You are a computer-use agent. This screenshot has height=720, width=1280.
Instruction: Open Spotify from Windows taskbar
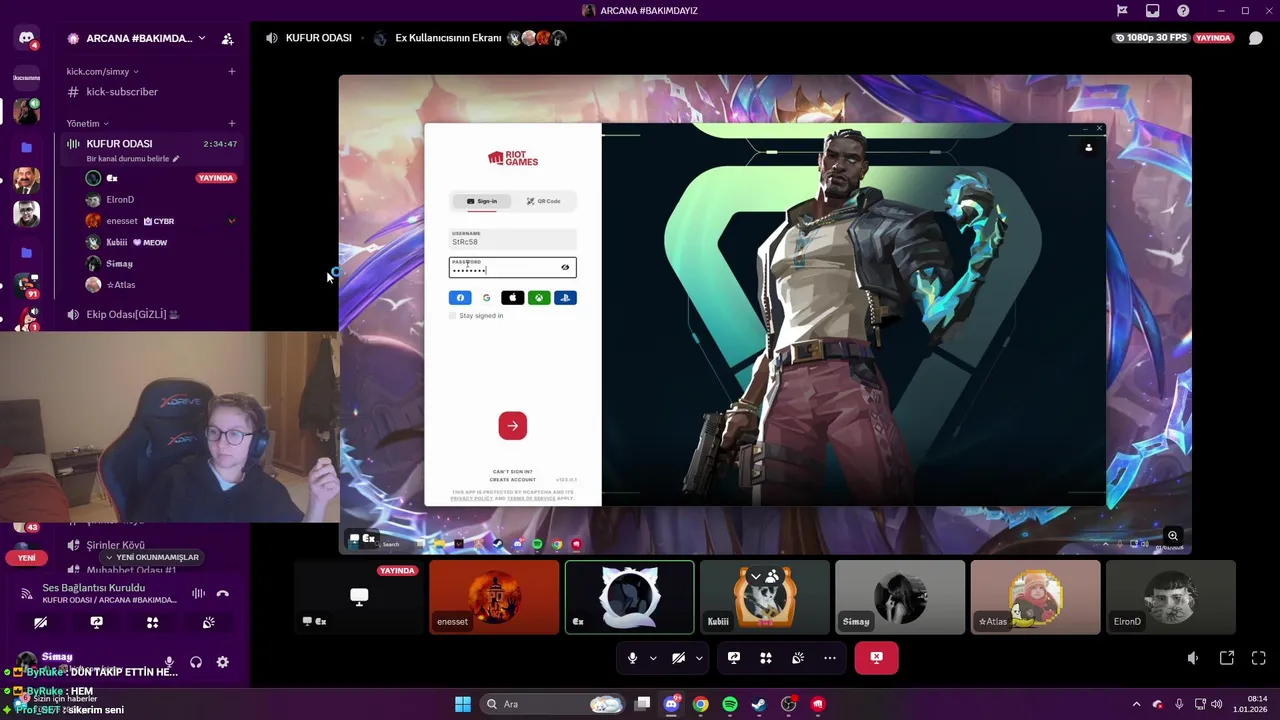(730, 704)
